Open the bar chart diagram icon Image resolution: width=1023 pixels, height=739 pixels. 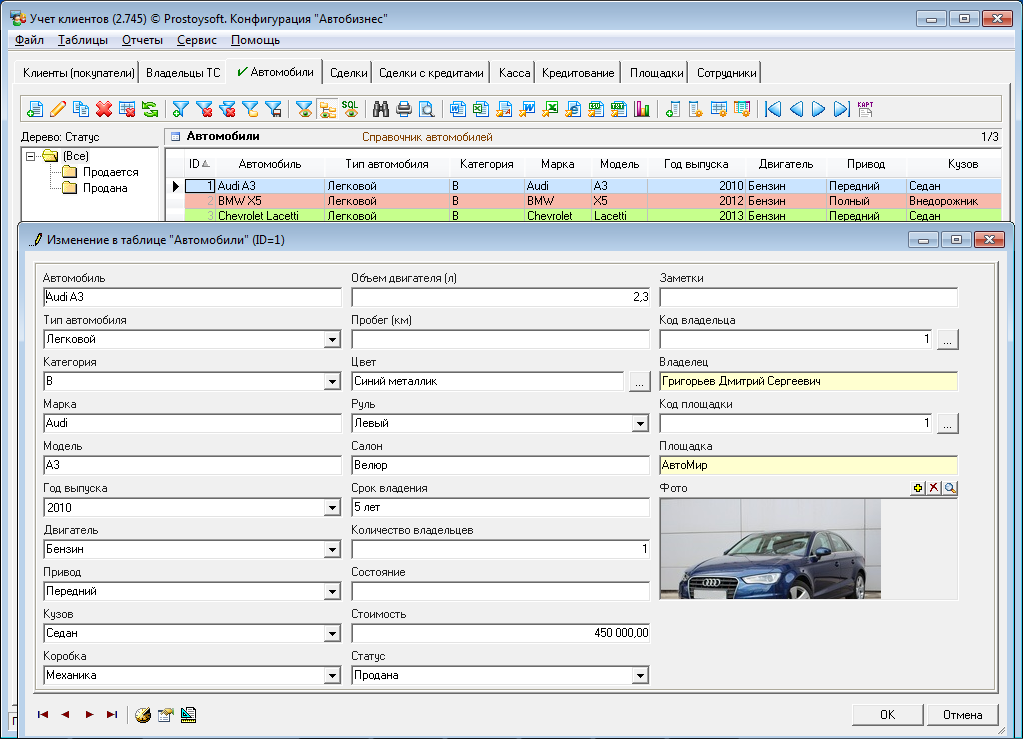642,109
